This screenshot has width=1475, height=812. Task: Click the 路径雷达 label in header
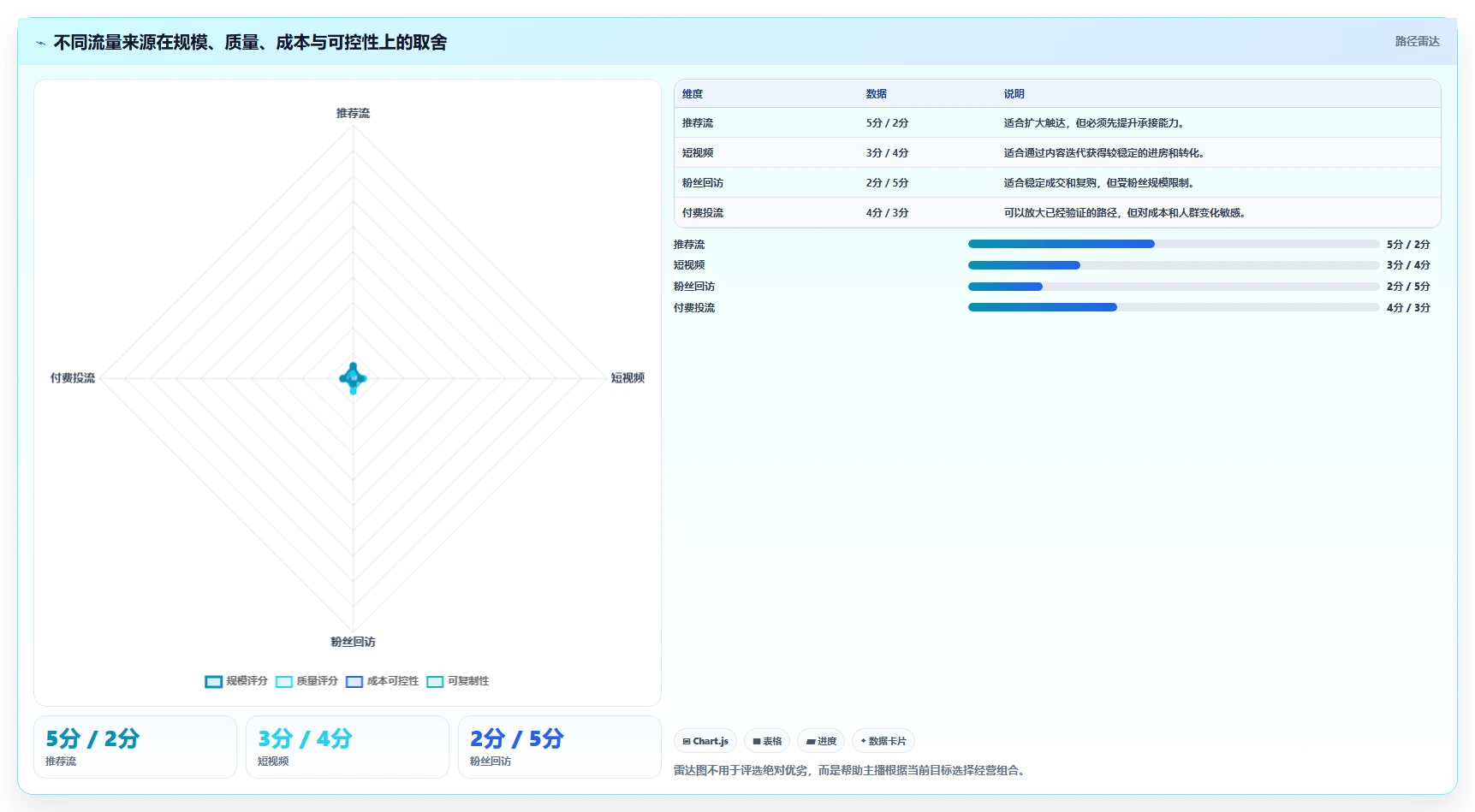click(x=1417, y=41)
